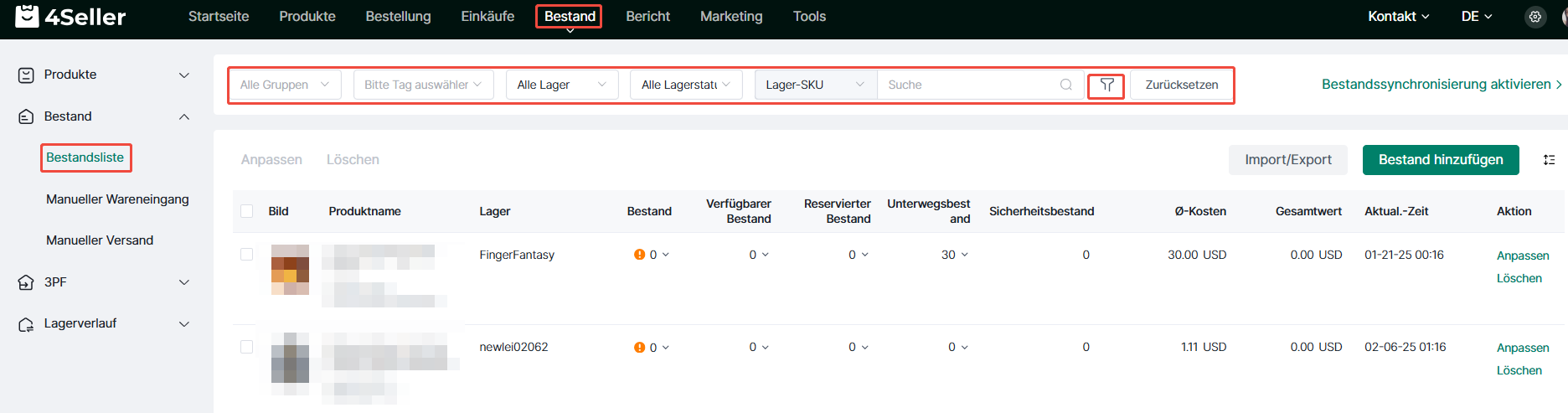The height and width of the screenshot is (413, 1568).
Task: Open the Alle Lager dropdown
Action: click(561, 85)
